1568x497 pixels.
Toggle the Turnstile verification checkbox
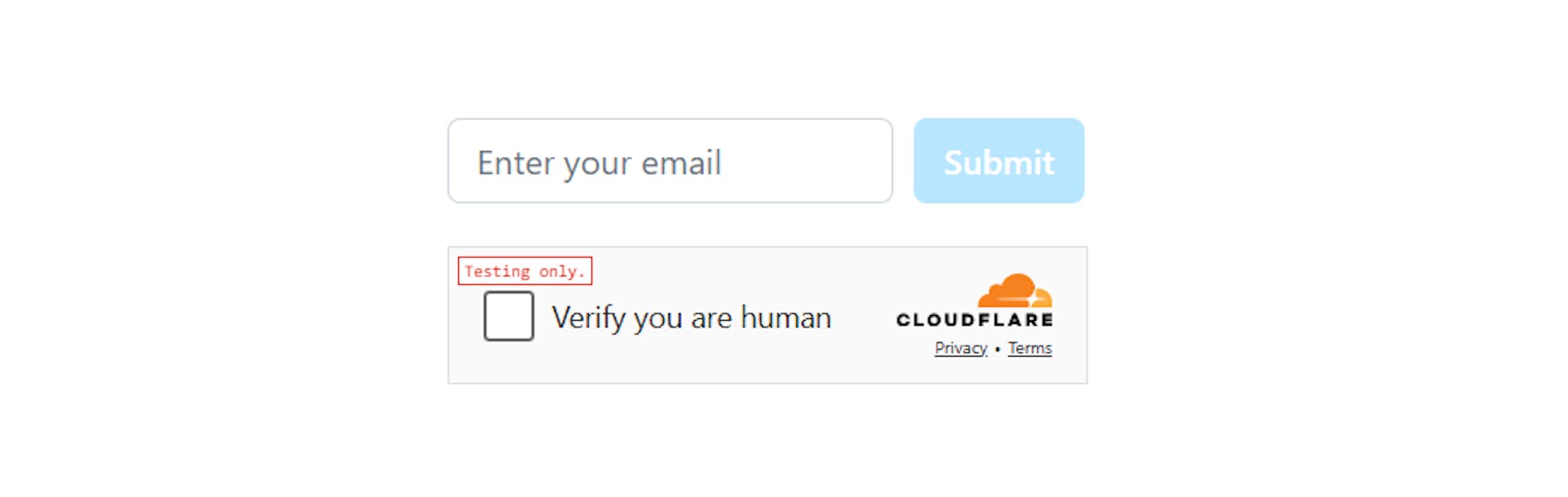pyautogui.click(x=508, y=316)
